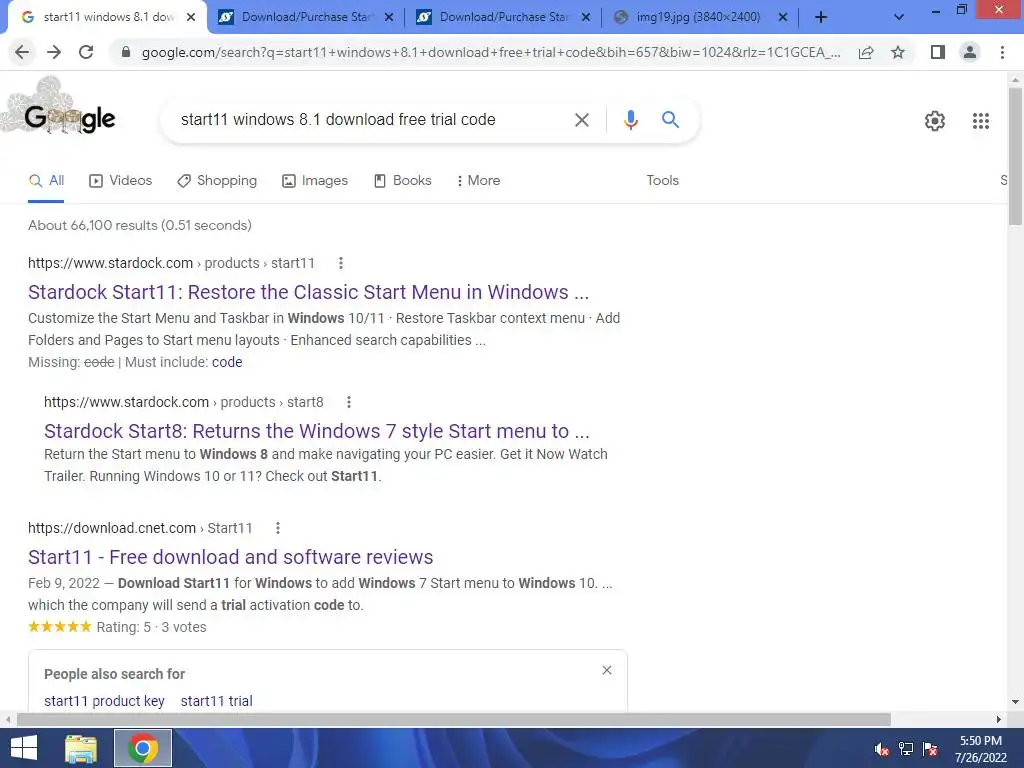Viewport: 1024px width, 768px height.
Task: Select the Shopping search filter
Action: click(x=217, y=181)
